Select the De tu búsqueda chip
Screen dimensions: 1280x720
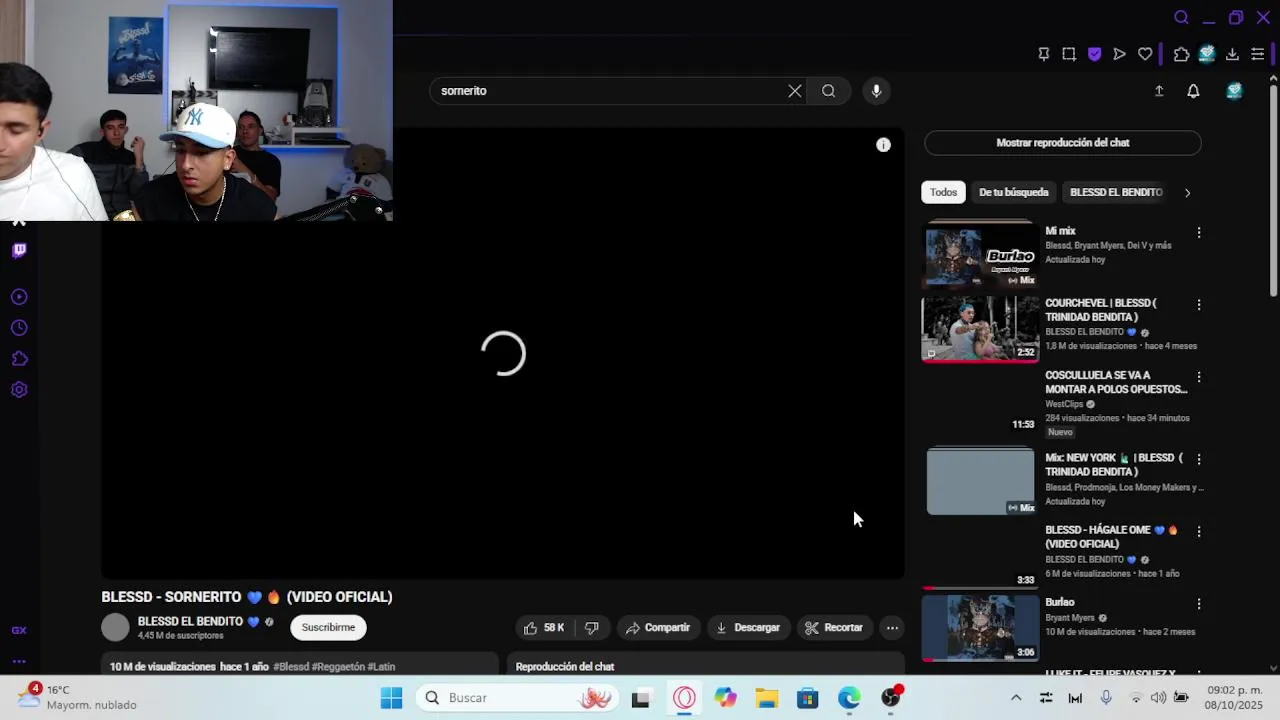tap(1013, 192)
